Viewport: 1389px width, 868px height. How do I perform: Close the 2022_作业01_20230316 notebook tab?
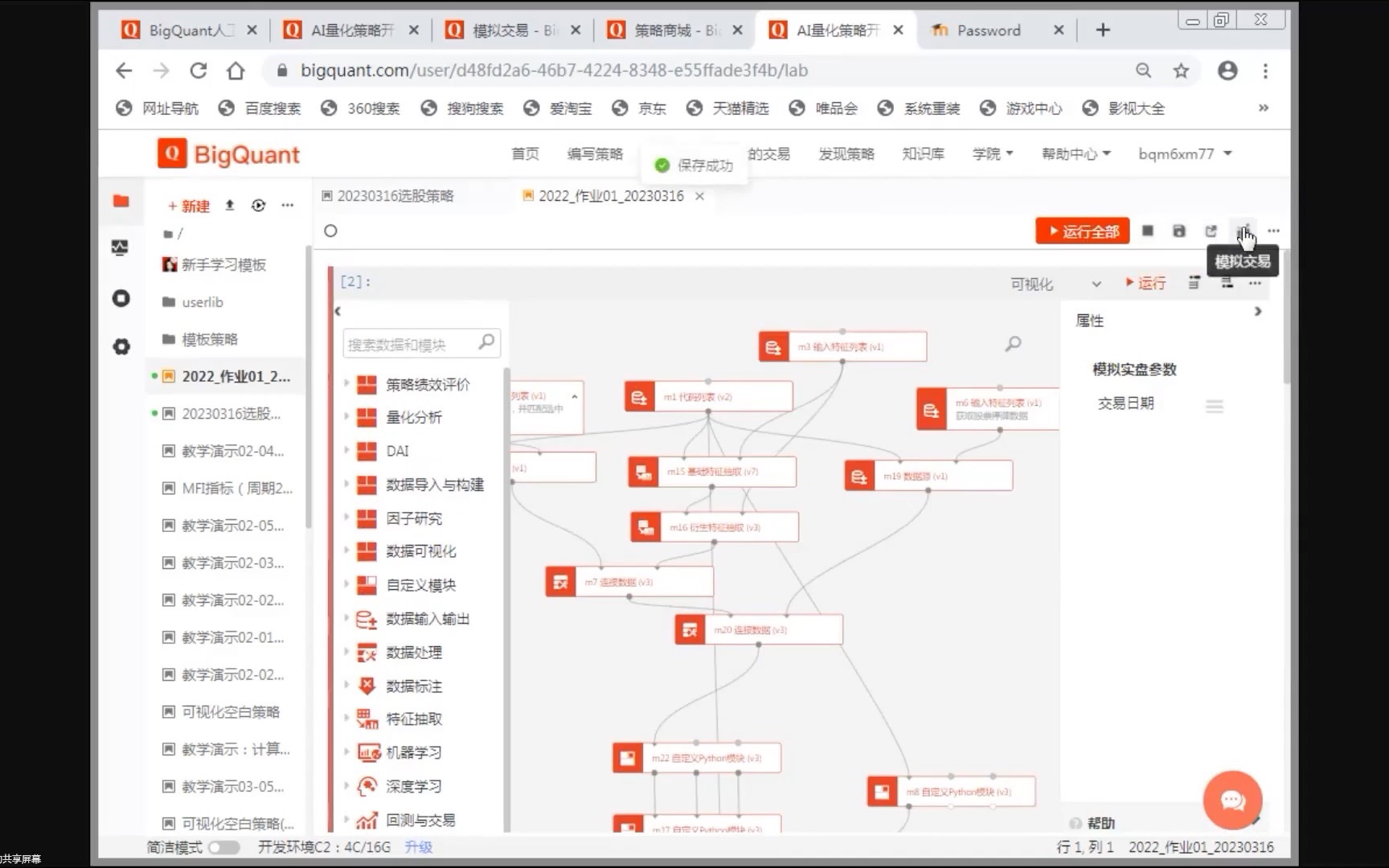pos(699,196)
